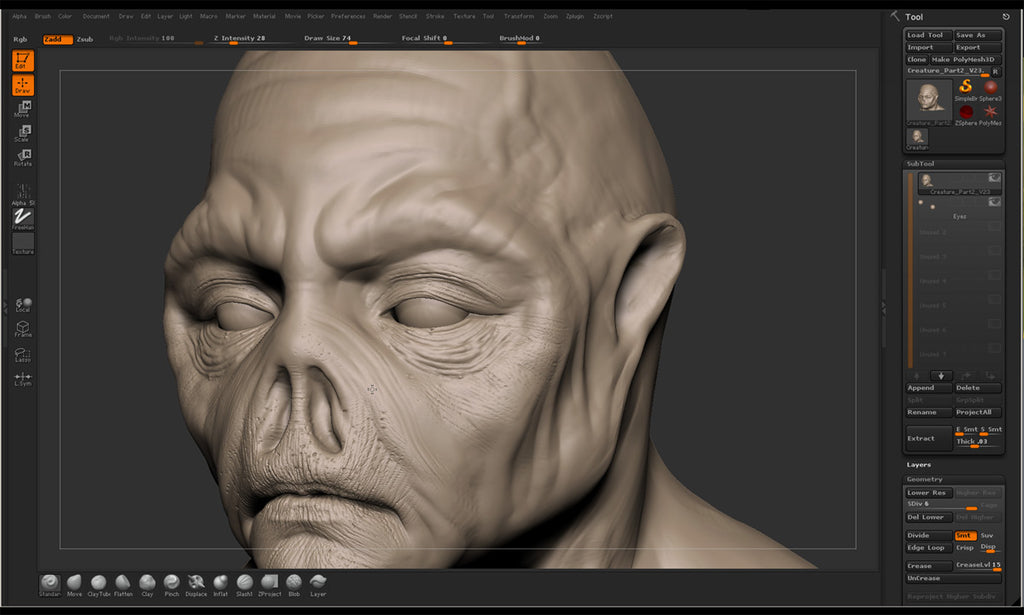Screen dimensions: 1024x615
Task: Open the Preferences menu
Action: [348, 16]
